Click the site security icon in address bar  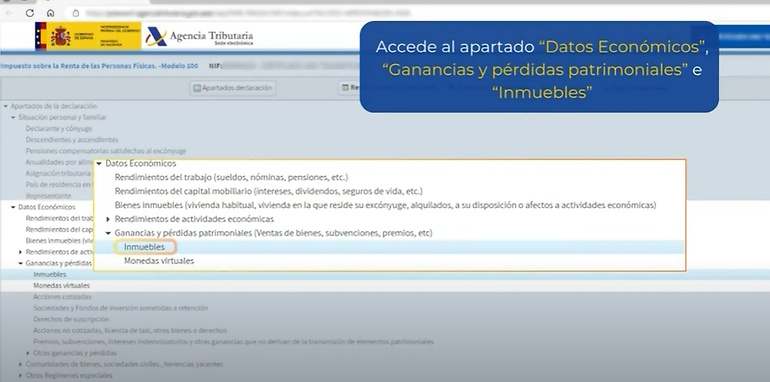click(x=76, y=13)
